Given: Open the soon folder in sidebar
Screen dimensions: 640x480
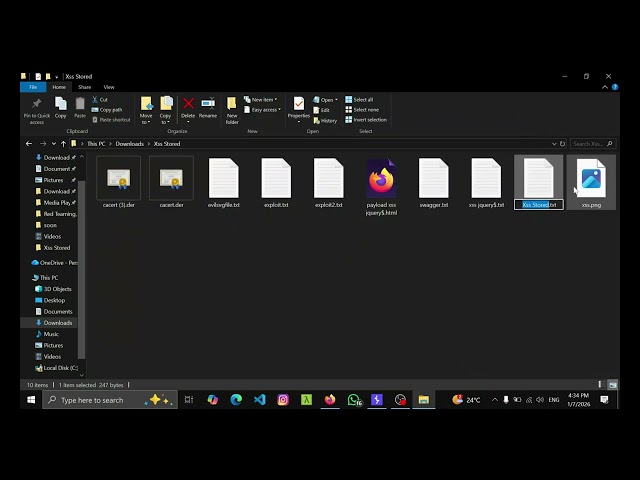Looking at the screenshot, I should click(46, 225).
